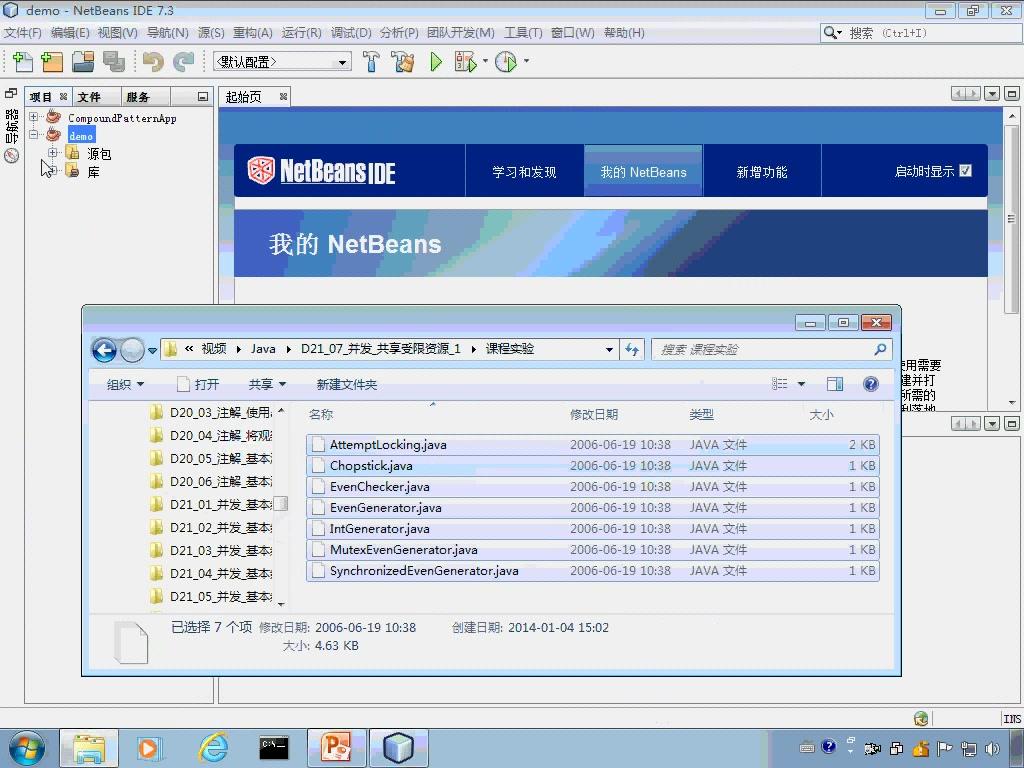
Task: Click the Undo arrow icon
Action: click(153, 62)
